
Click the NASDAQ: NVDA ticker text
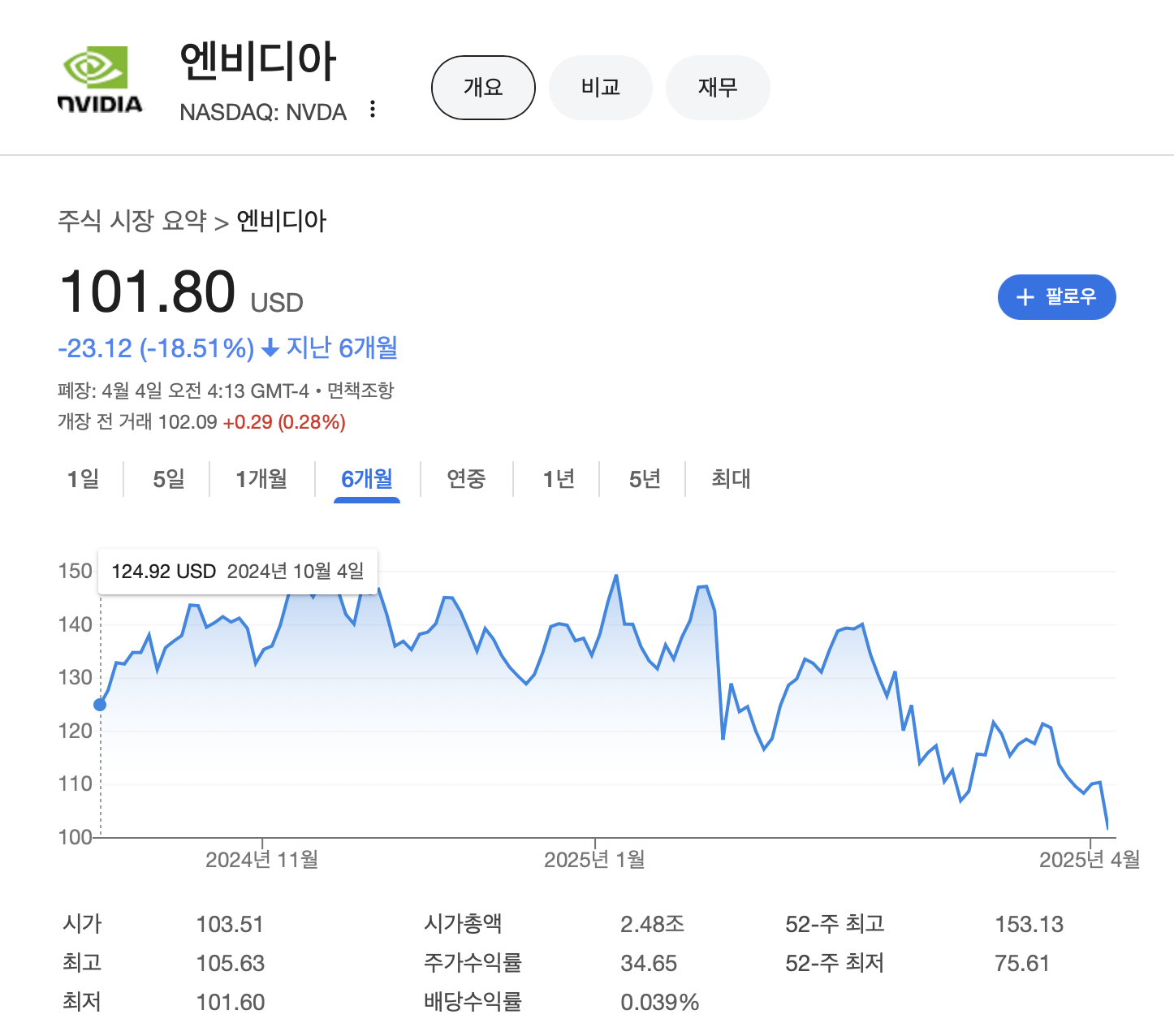tap(263, 112)
